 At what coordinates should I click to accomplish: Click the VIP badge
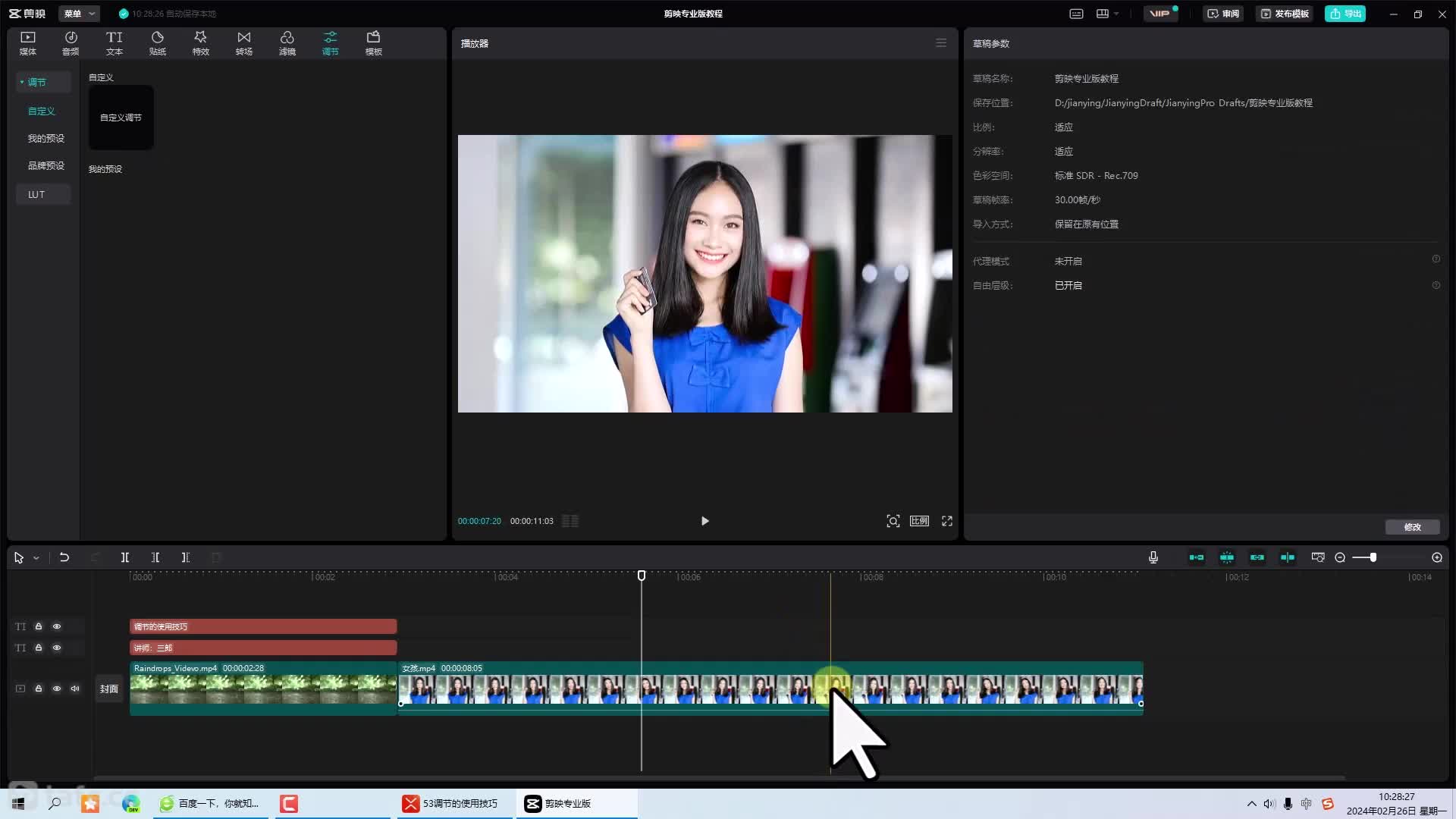click(x=1160, y=14)
